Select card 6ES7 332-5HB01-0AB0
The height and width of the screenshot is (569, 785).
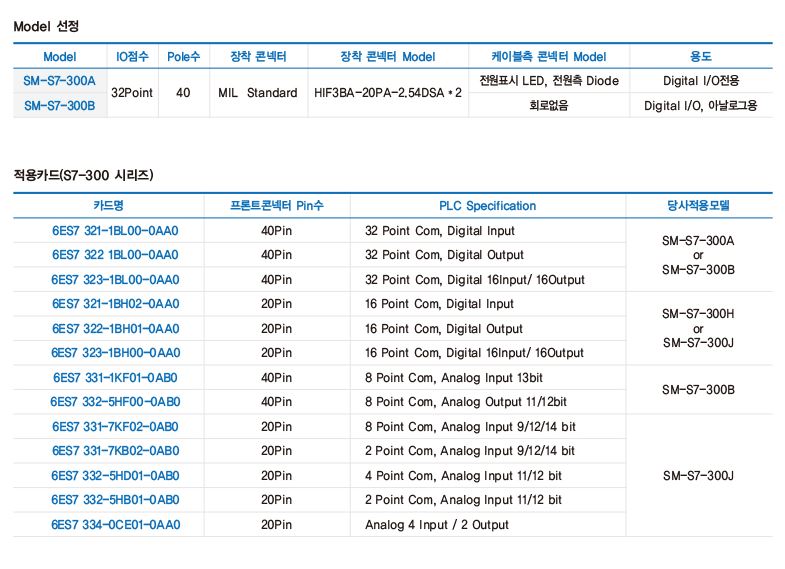pos(115,500)
